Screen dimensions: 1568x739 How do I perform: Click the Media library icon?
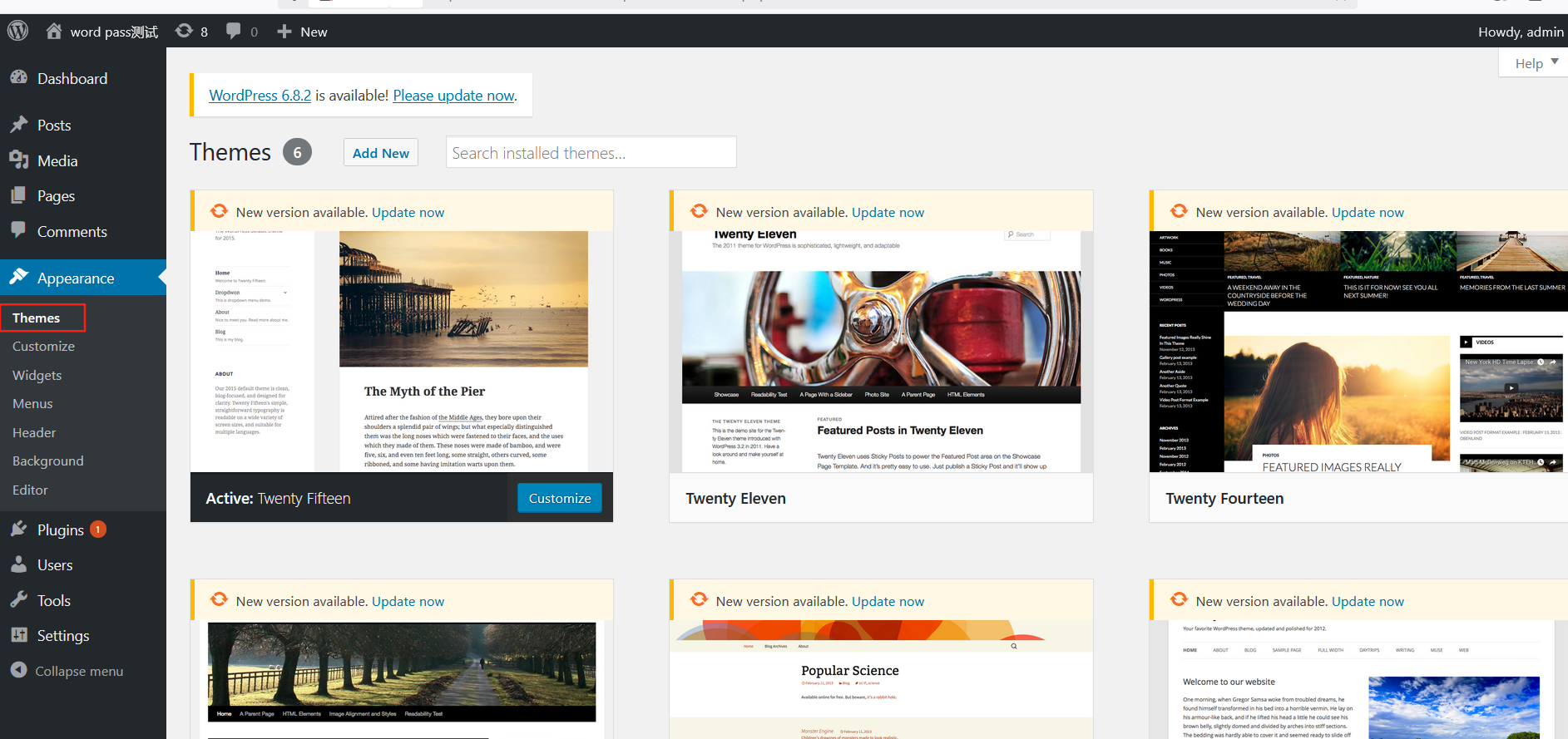[18, 160]
